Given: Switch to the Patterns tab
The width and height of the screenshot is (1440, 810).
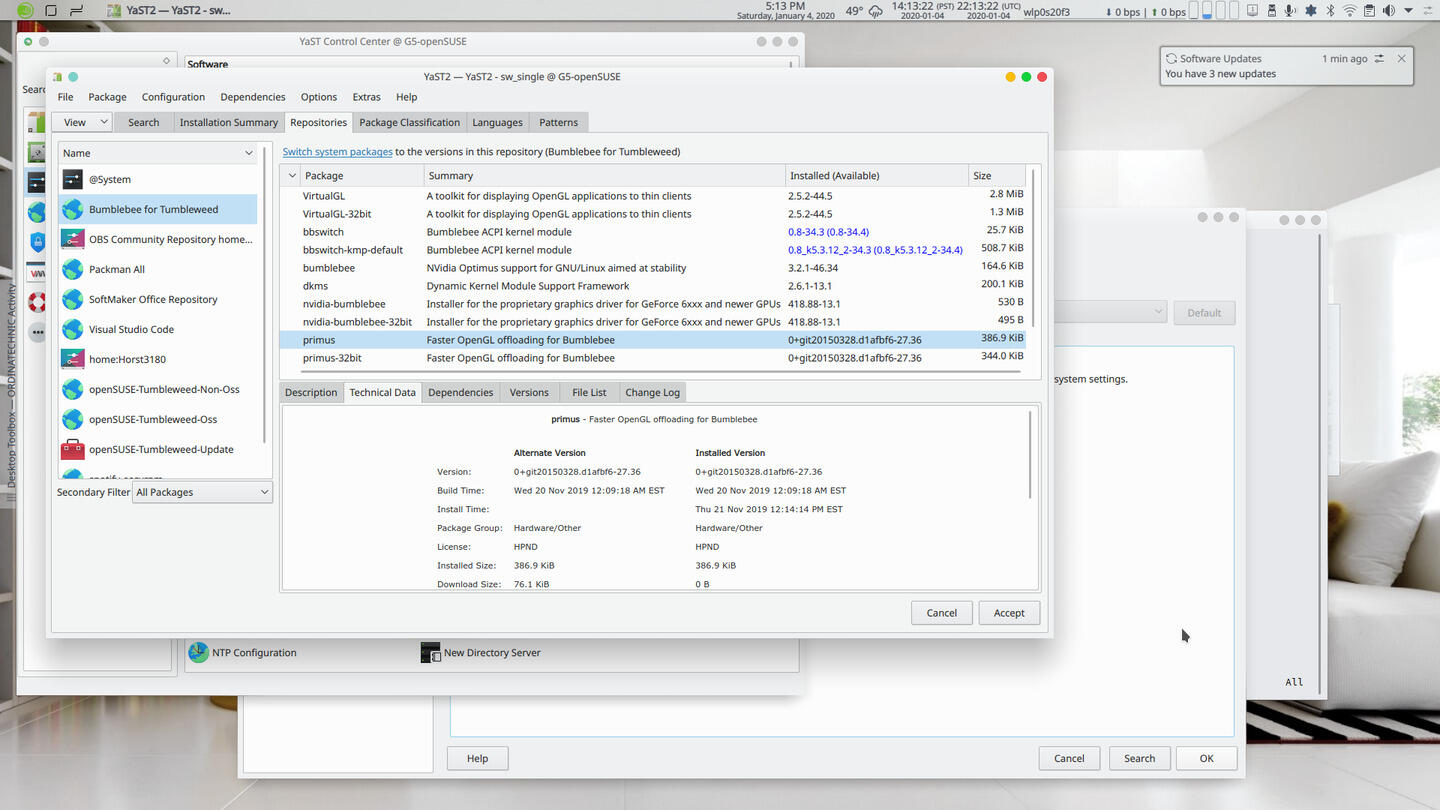Looking at the screenshot, I should (x=558, y=122).
